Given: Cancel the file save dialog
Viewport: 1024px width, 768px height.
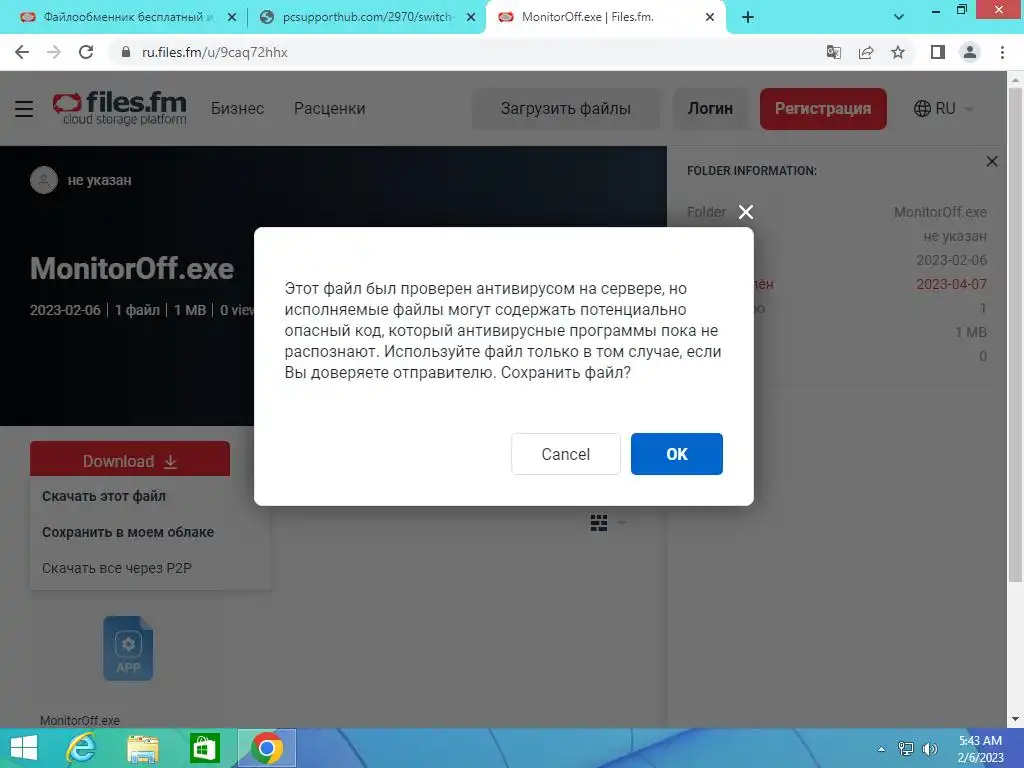Looking at the screenshot, I should click(566, 454).
